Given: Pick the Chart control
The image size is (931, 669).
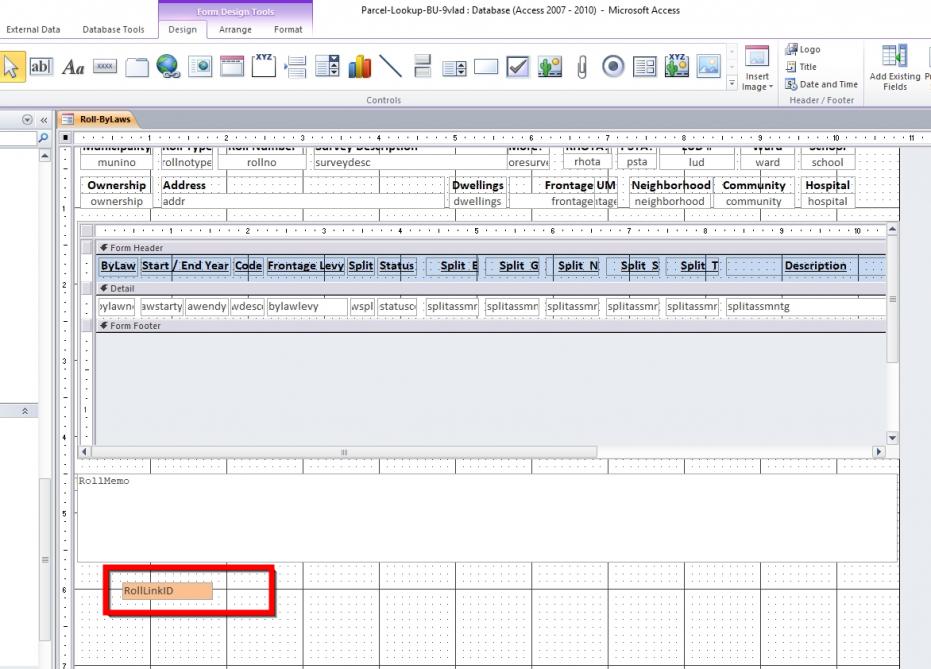Looking at the screenshot, I should (x=359, y=66).
